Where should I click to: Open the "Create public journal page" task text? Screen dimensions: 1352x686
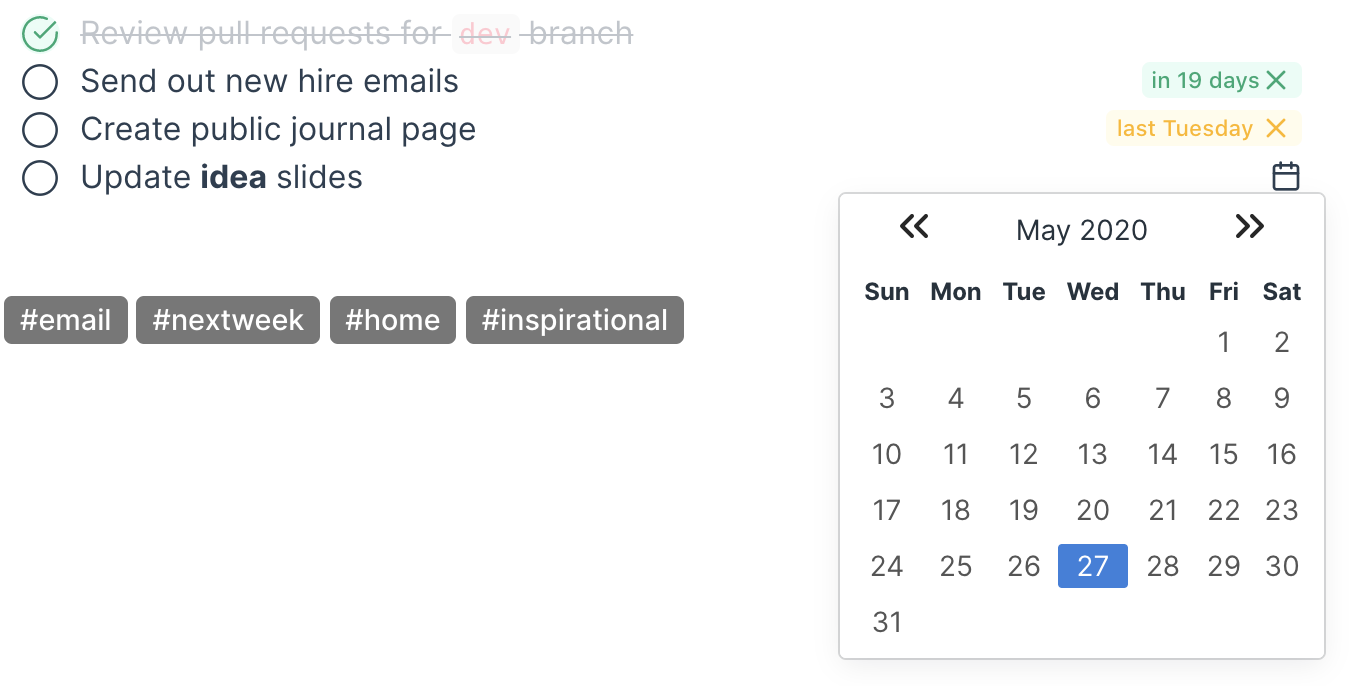click(278, 130)
